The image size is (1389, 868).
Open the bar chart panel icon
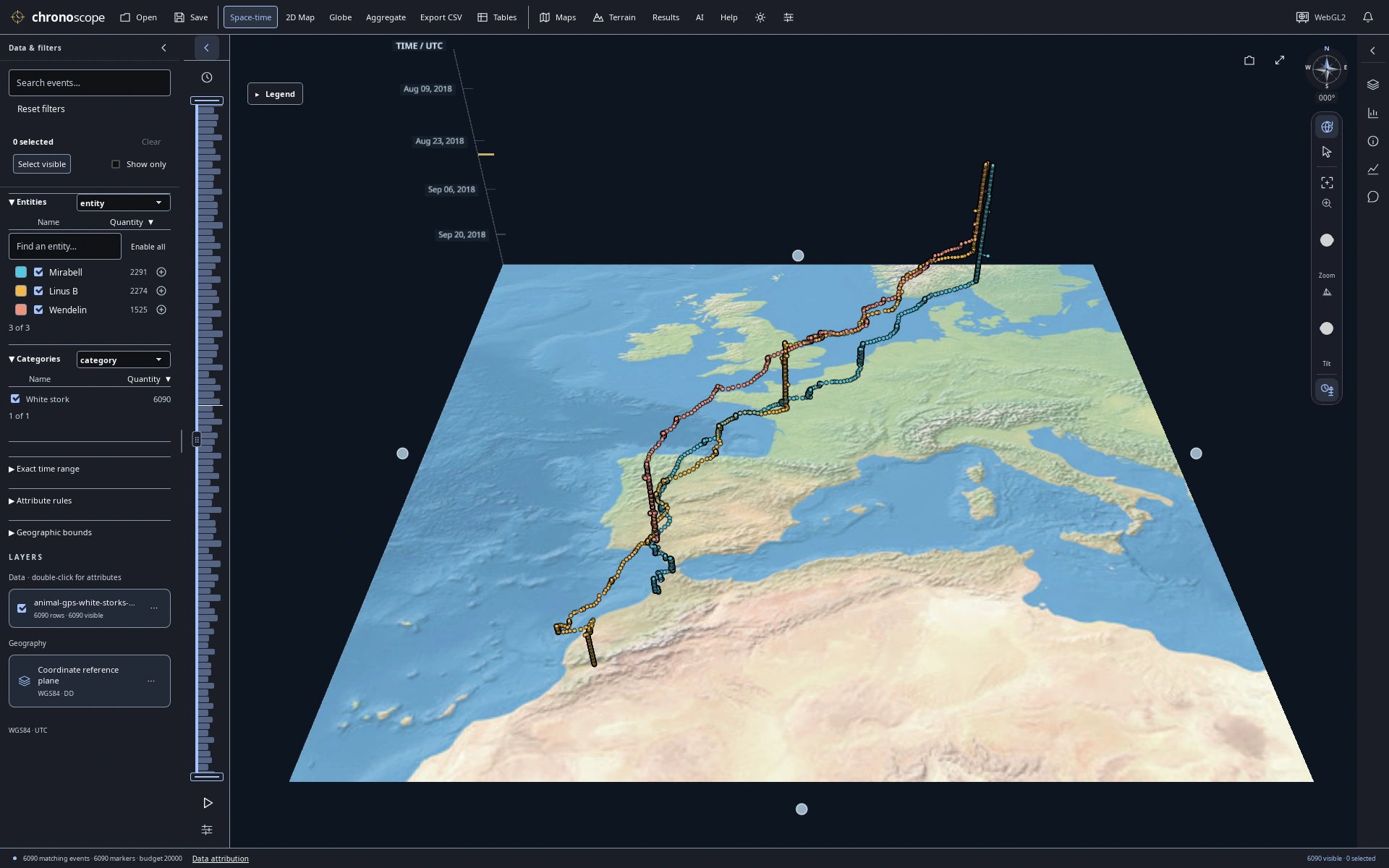(1373, 113)
